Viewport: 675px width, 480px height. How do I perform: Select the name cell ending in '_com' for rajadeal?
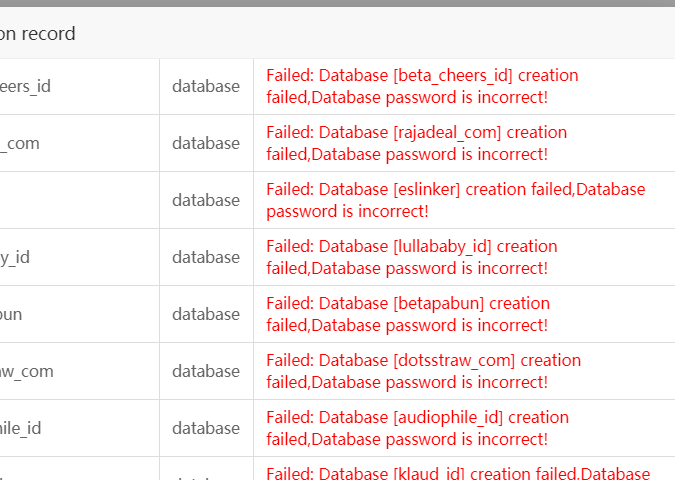click(20, 143)
